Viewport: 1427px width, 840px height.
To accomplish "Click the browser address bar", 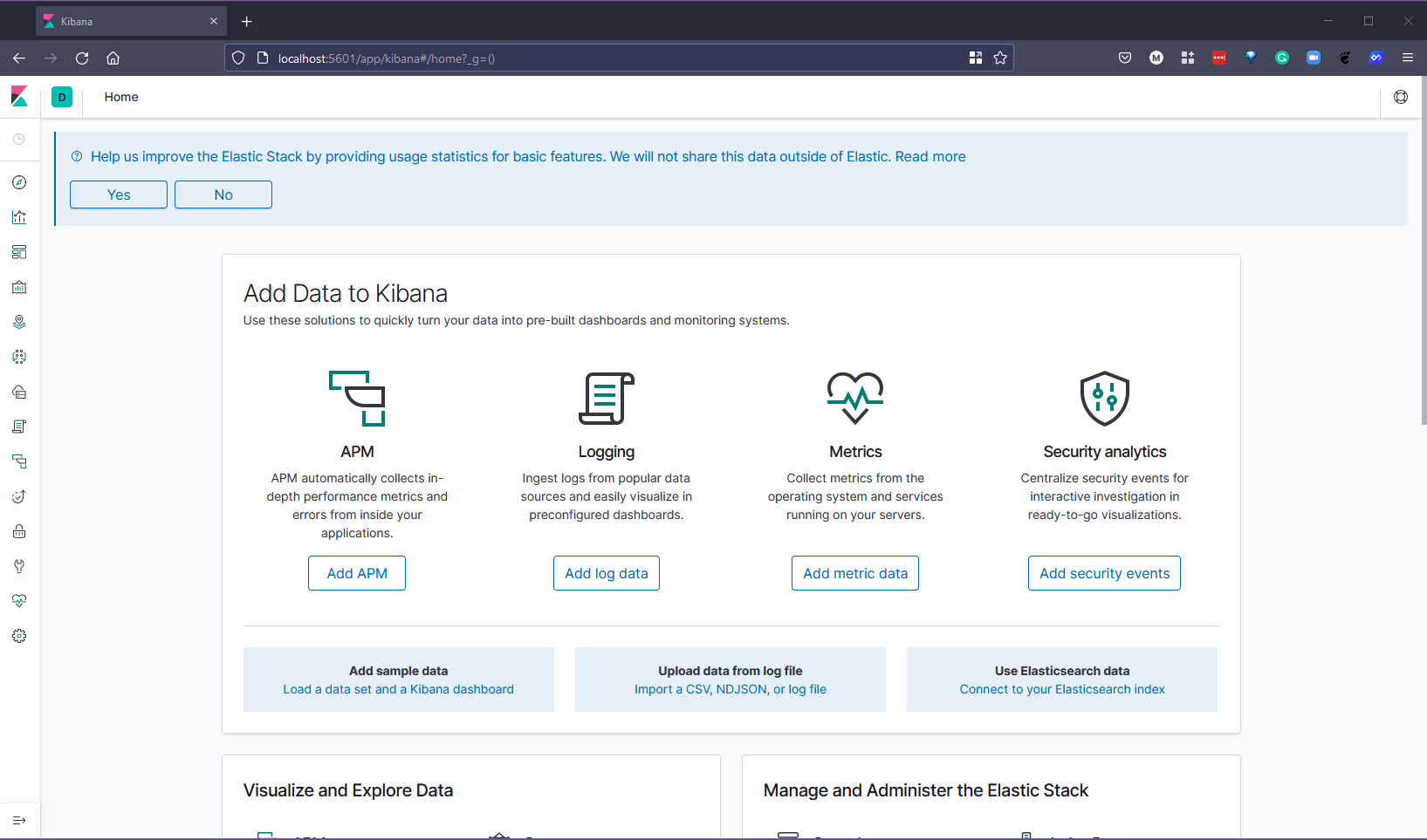I will (x=611, y=58).
